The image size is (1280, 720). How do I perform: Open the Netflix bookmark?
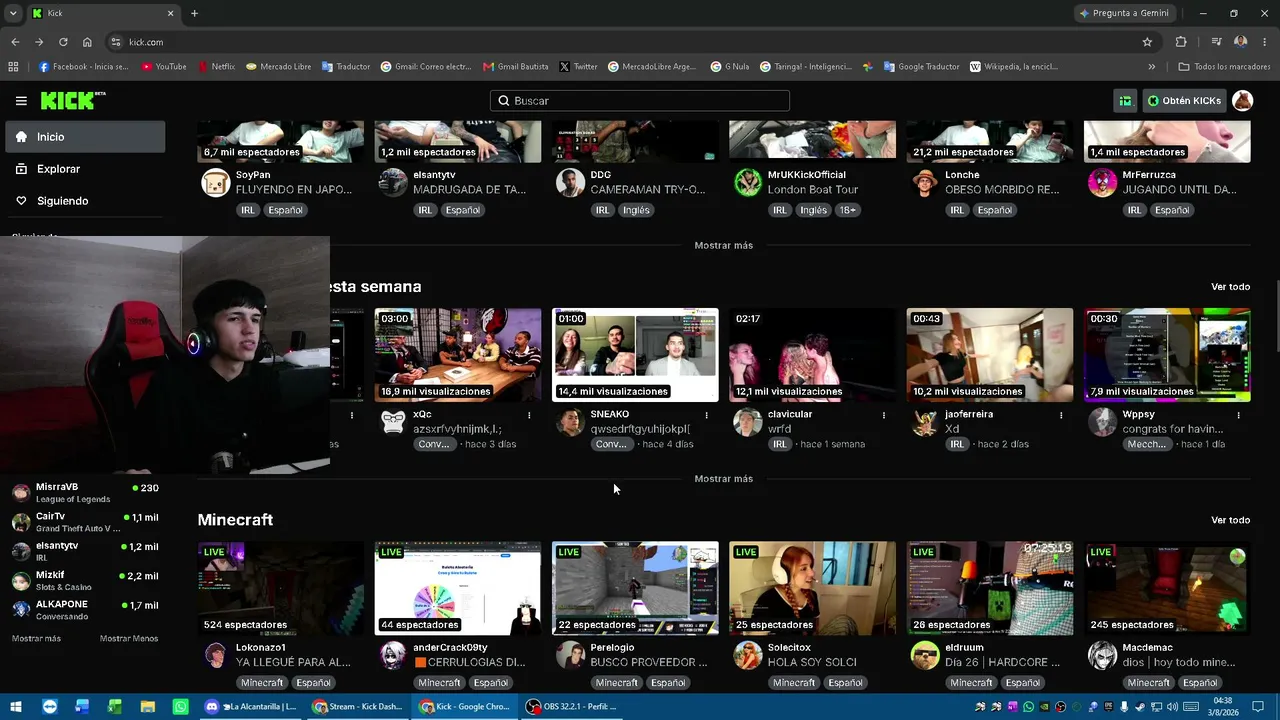(x=216, y=67)
